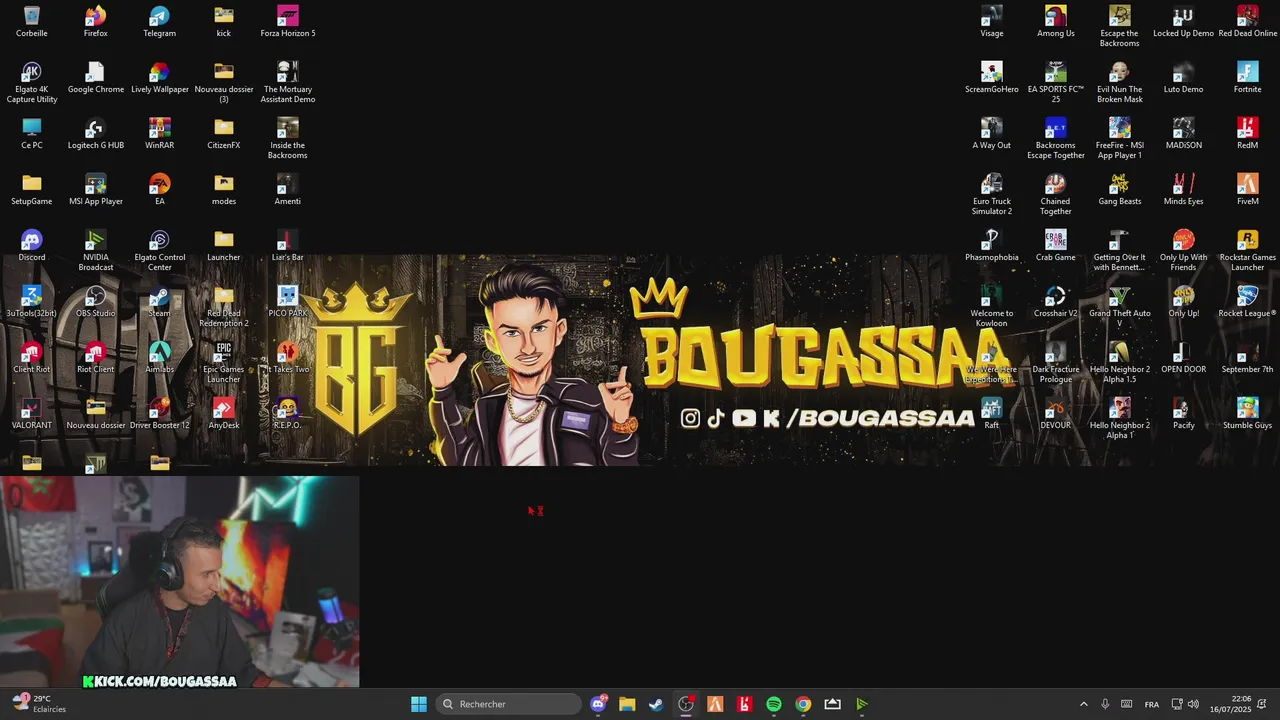The height and width of the screenshot is (720, 1280).
Task: Launch Among Us desktop shortcut
Action: pos(1056,22)
